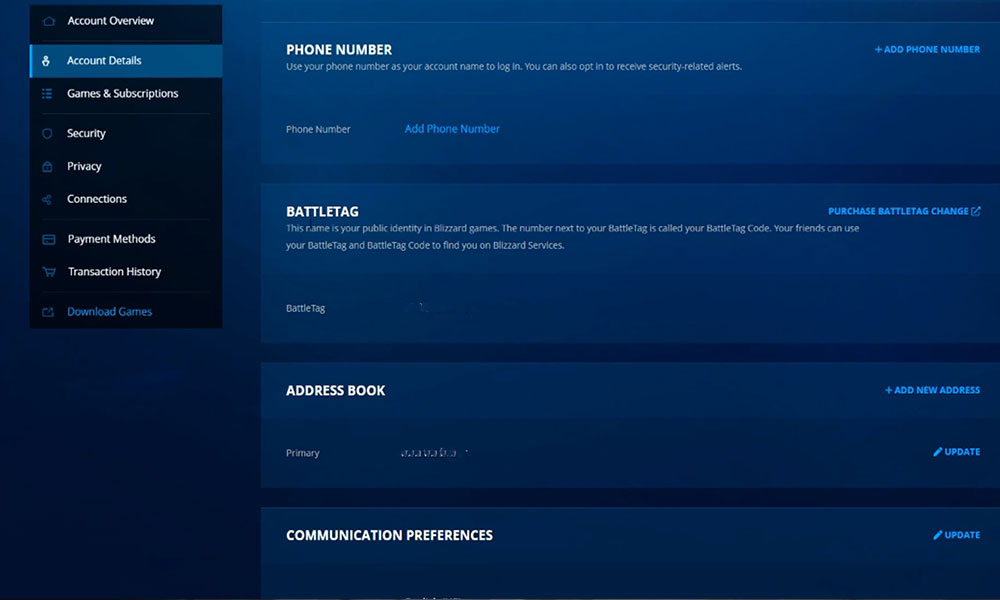
Task: Click the external-link icon beside Download Games
Action: 48,312
